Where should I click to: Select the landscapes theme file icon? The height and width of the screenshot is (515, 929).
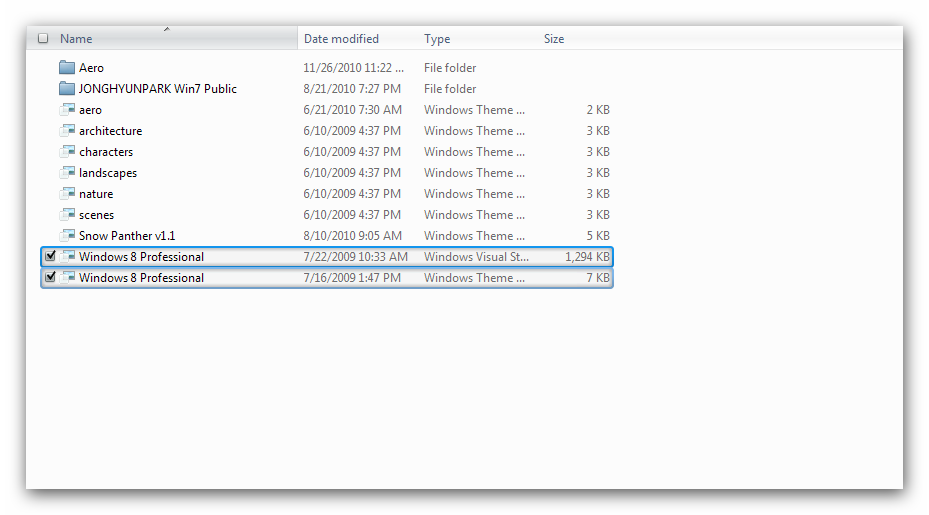click(x=68, y=172)
